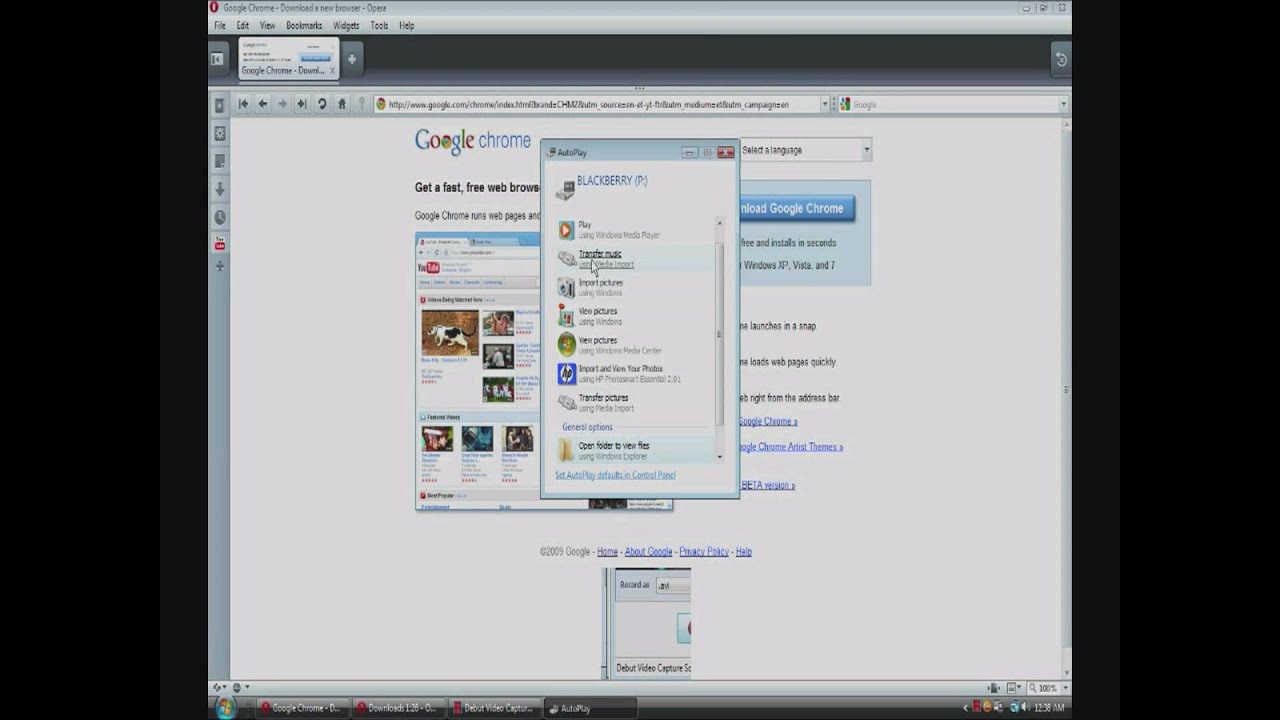Image resolution: width=1280 pixels, height=720 pixels.
Task: Click the Rewind navigation button
Action: click(x=243, y=104)
